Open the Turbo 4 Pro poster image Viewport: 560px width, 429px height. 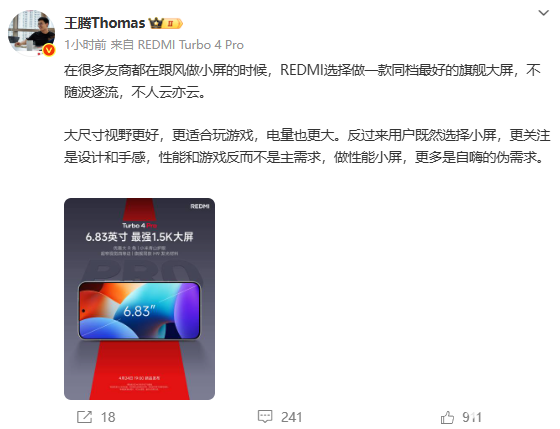point(139,299)
